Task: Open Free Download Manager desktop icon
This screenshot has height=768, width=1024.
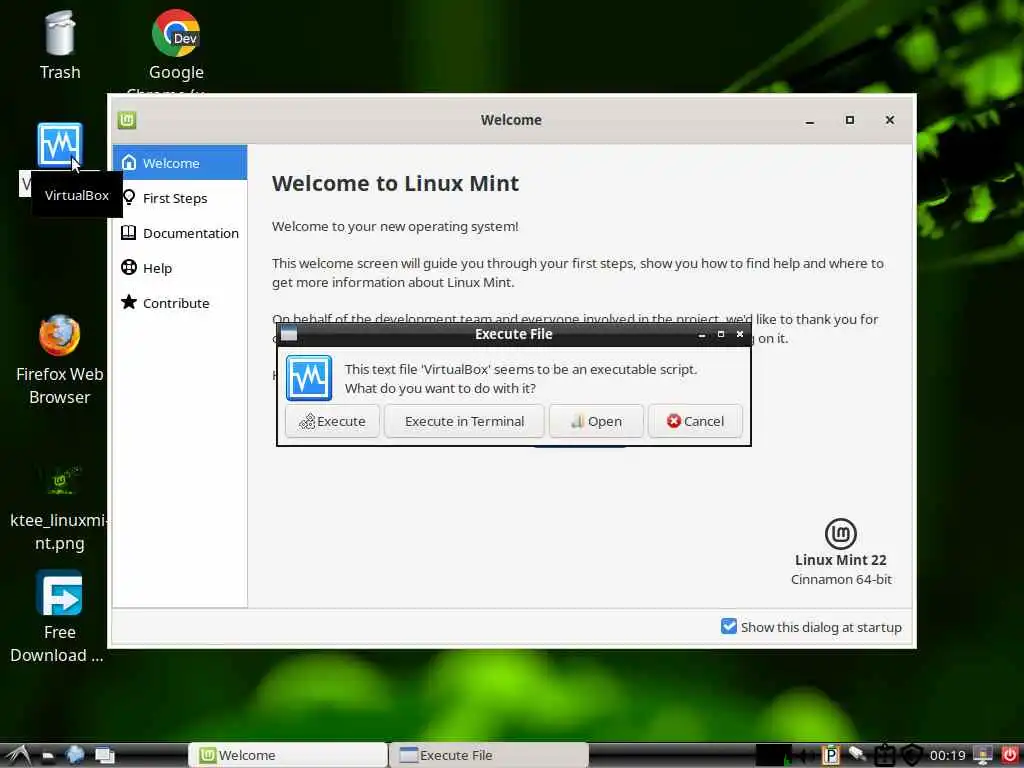Action: tap(58, 616)
